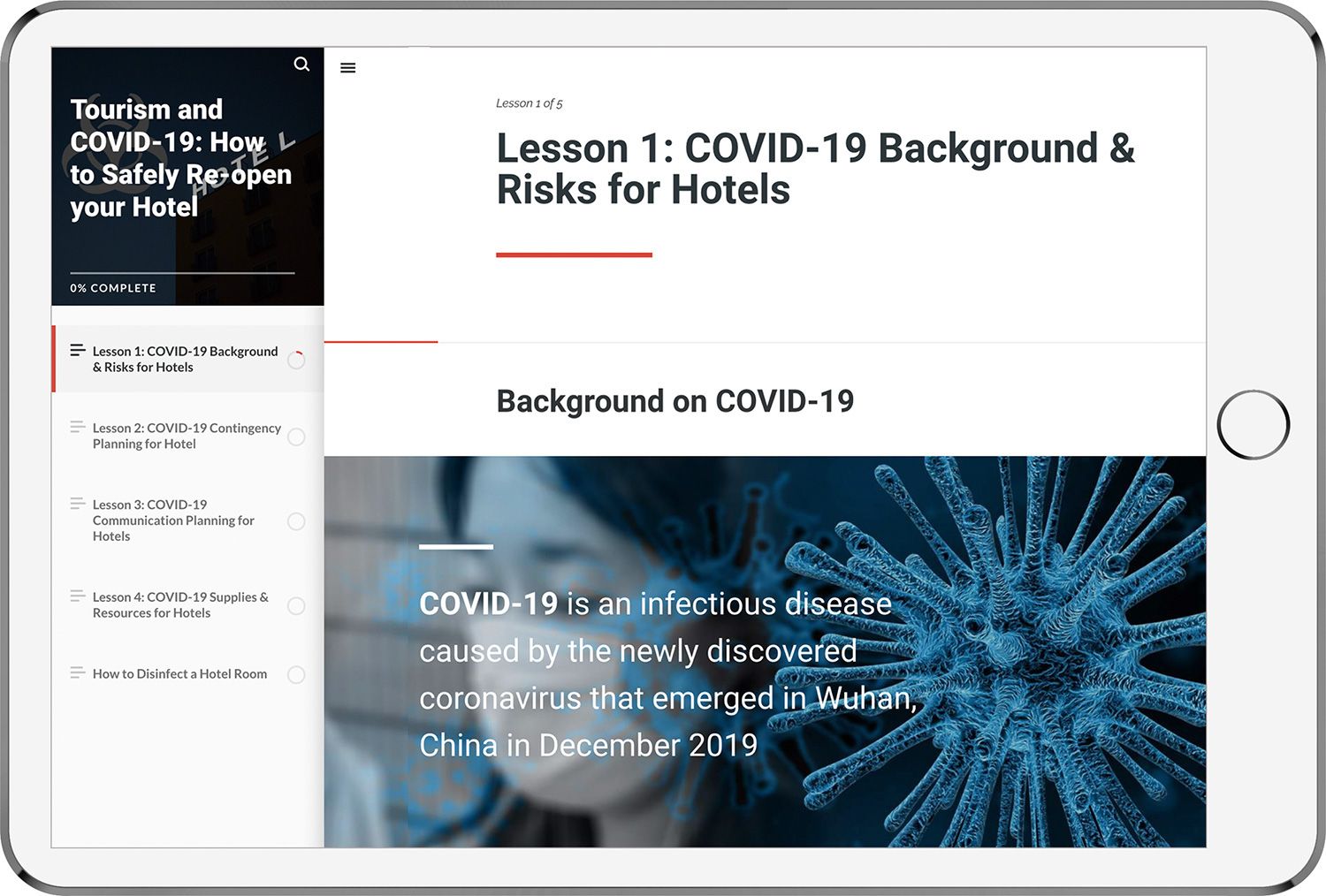Click the Lesson 2 list icon
Image resolution: width=1326 pixels, height=896 pixels.
click(x=78, y=427)
